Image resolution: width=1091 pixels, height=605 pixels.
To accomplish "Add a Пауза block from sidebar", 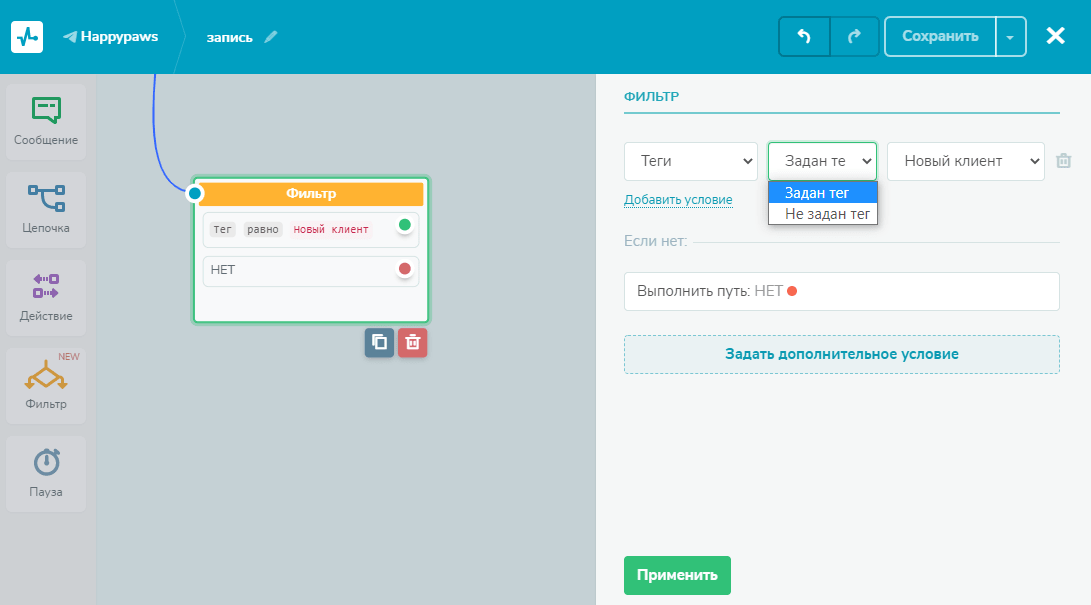I will (46, 473).
